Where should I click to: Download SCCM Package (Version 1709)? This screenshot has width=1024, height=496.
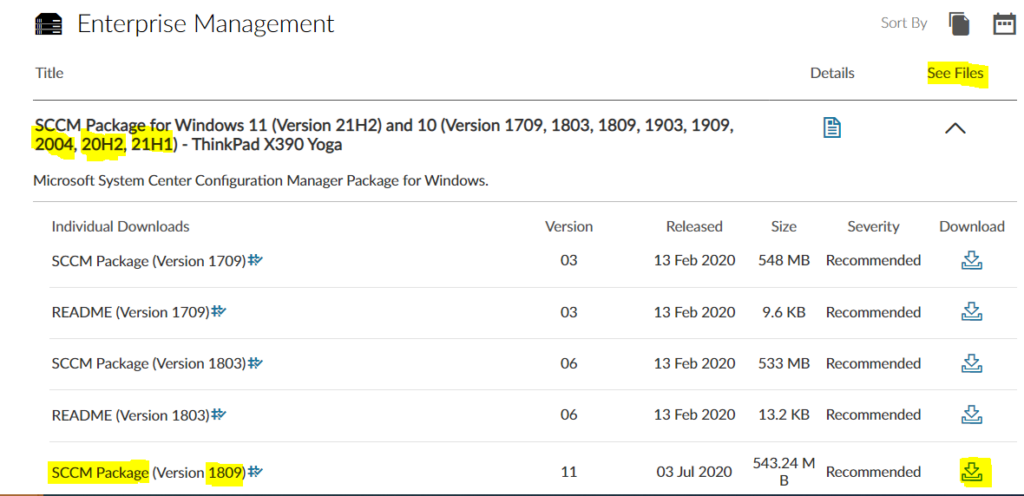(x=972, y=260)
